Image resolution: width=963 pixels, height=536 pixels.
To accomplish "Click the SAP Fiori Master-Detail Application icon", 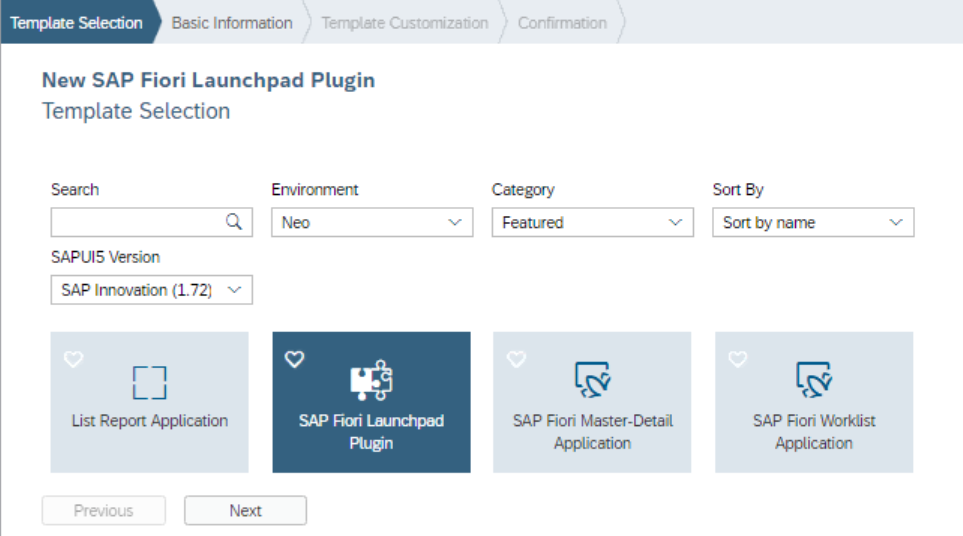I will coord(592,380).
